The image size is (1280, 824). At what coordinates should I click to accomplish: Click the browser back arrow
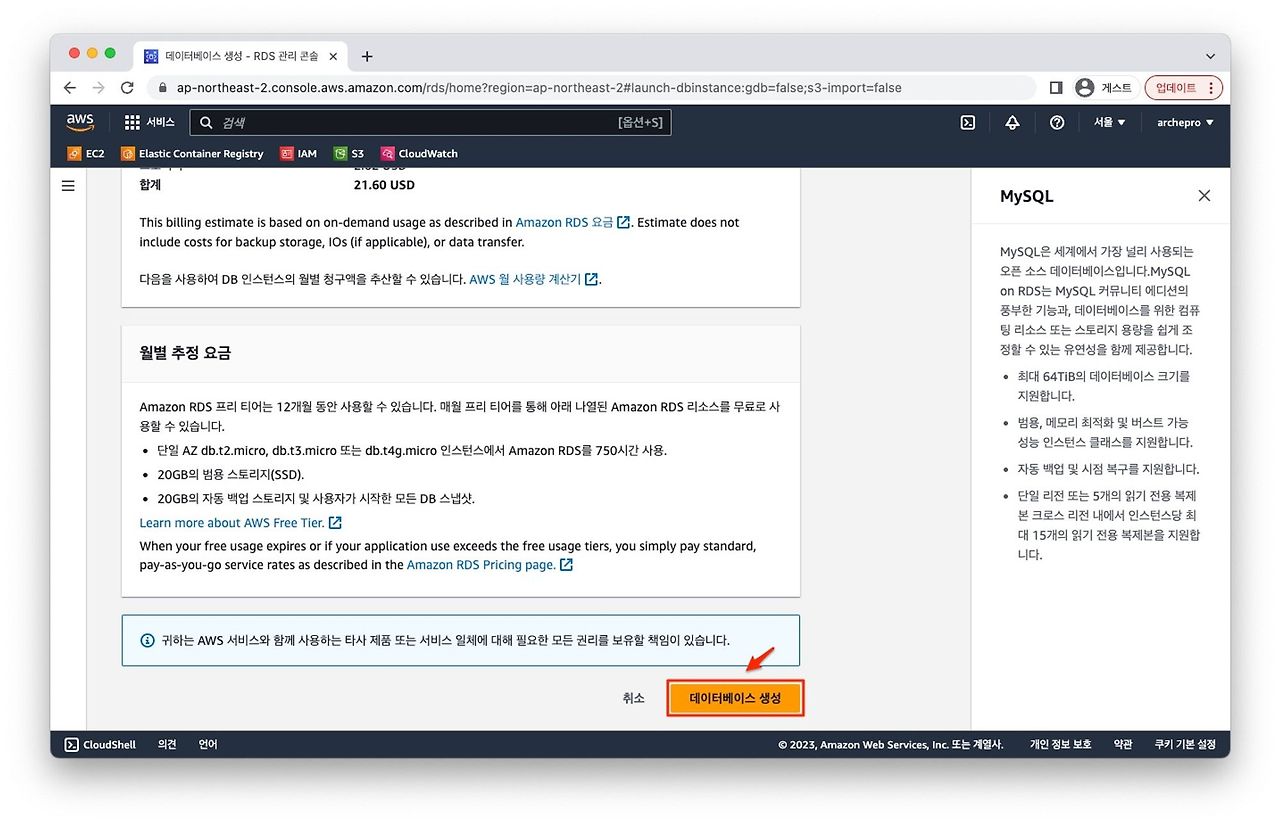[x=69, y=88]
